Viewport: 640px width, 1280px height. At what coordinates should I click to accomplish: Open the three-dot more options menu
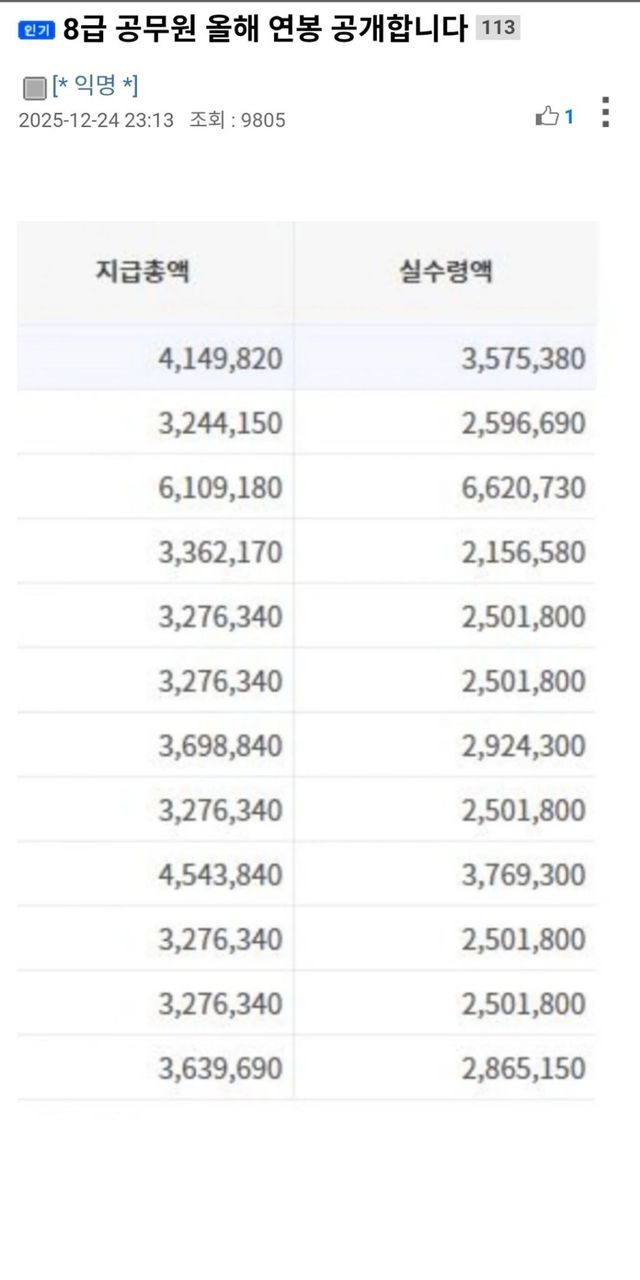(x=605, y=112)
